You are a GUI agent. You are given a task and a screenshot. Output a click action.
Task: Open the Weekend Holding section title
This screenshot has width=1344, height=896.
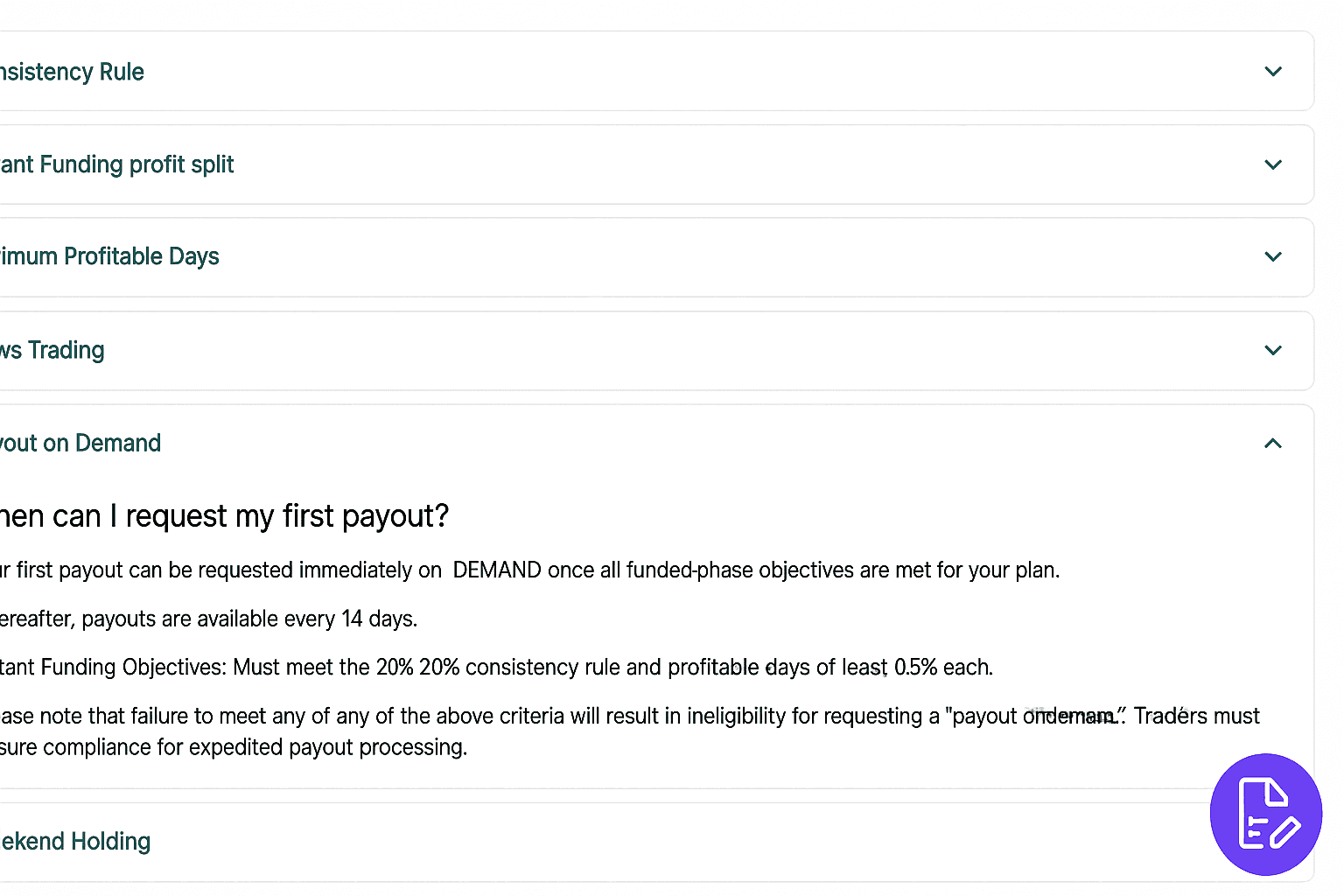[75, 842]
